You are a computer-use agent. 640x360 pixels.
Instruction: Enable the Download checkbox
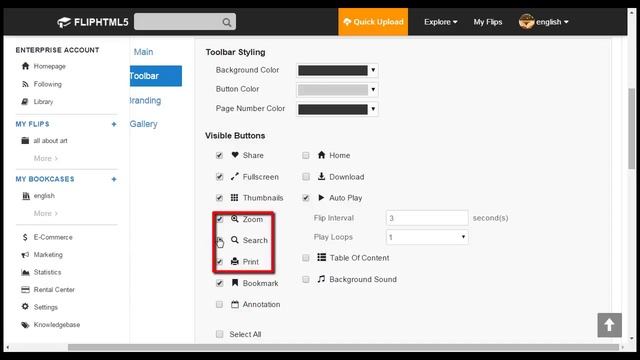[x=306, y=177]
